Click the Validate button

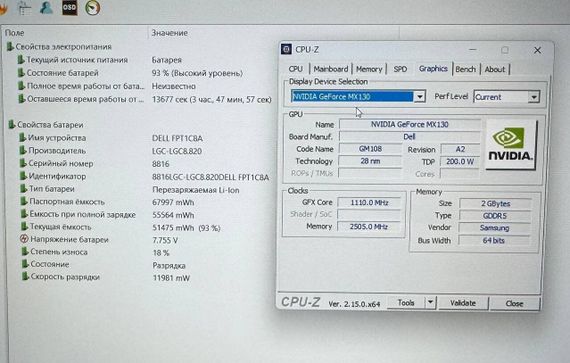point(463,303)
